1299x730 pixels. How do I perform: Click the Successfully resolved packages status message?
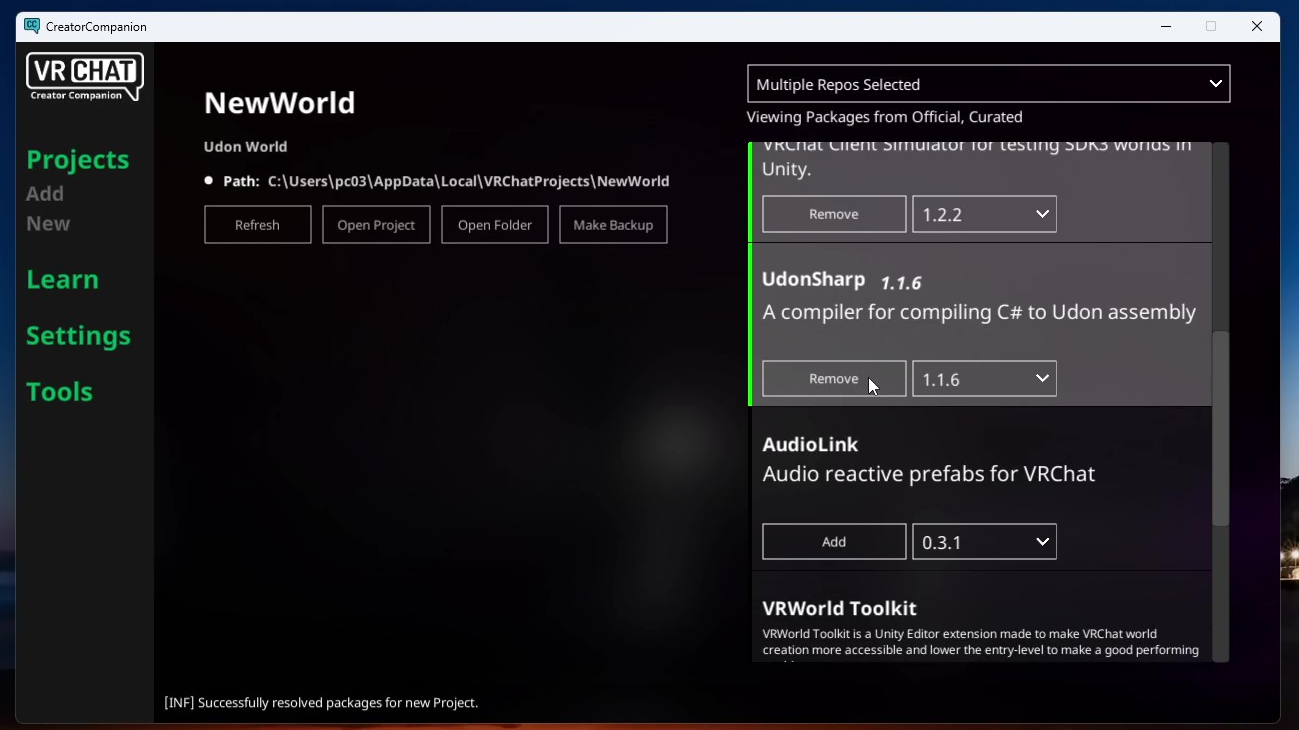(321, 703)
